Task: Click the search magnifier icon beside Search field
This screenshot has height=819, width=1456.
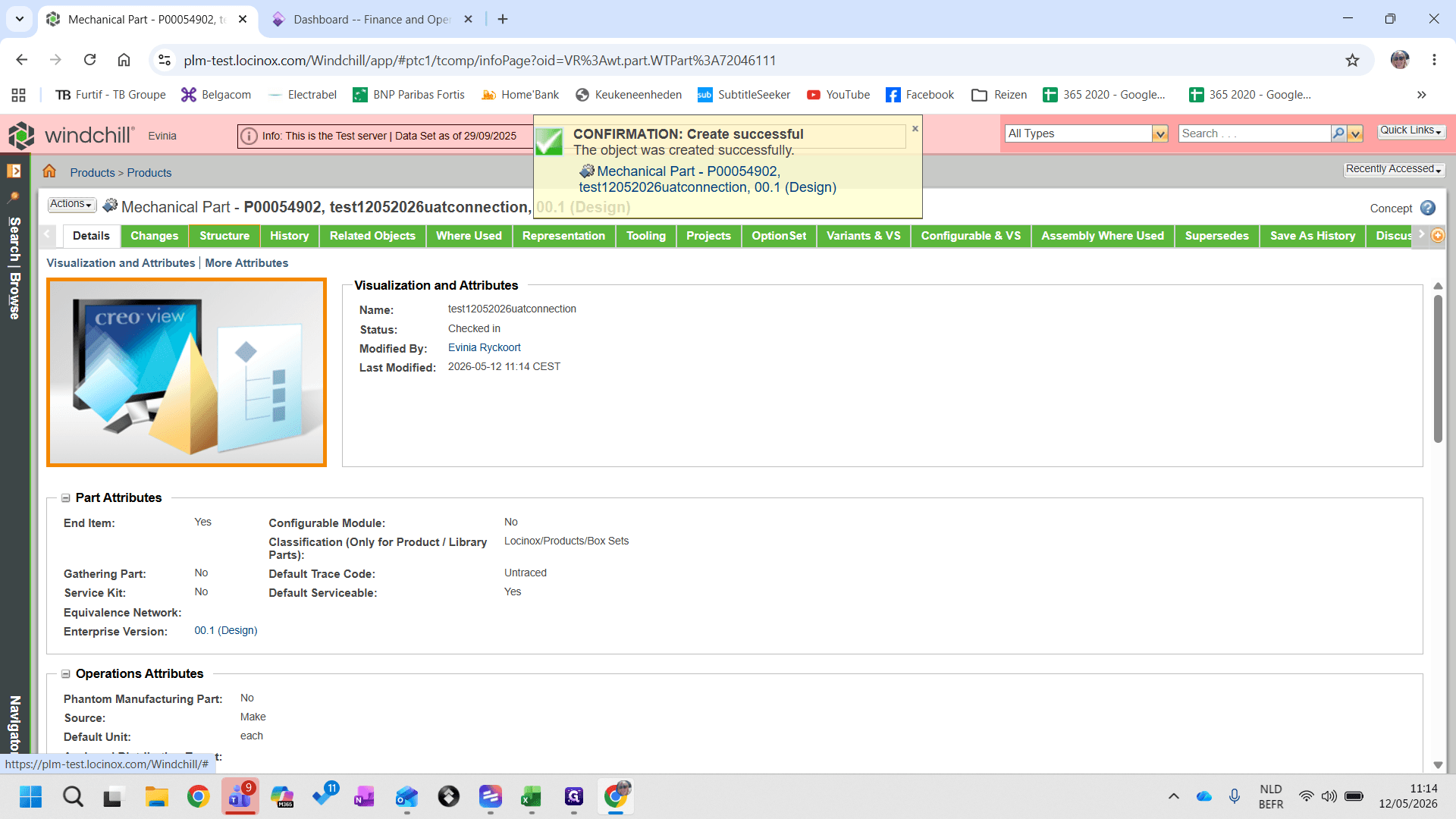Action: (x=1338, y=133)
